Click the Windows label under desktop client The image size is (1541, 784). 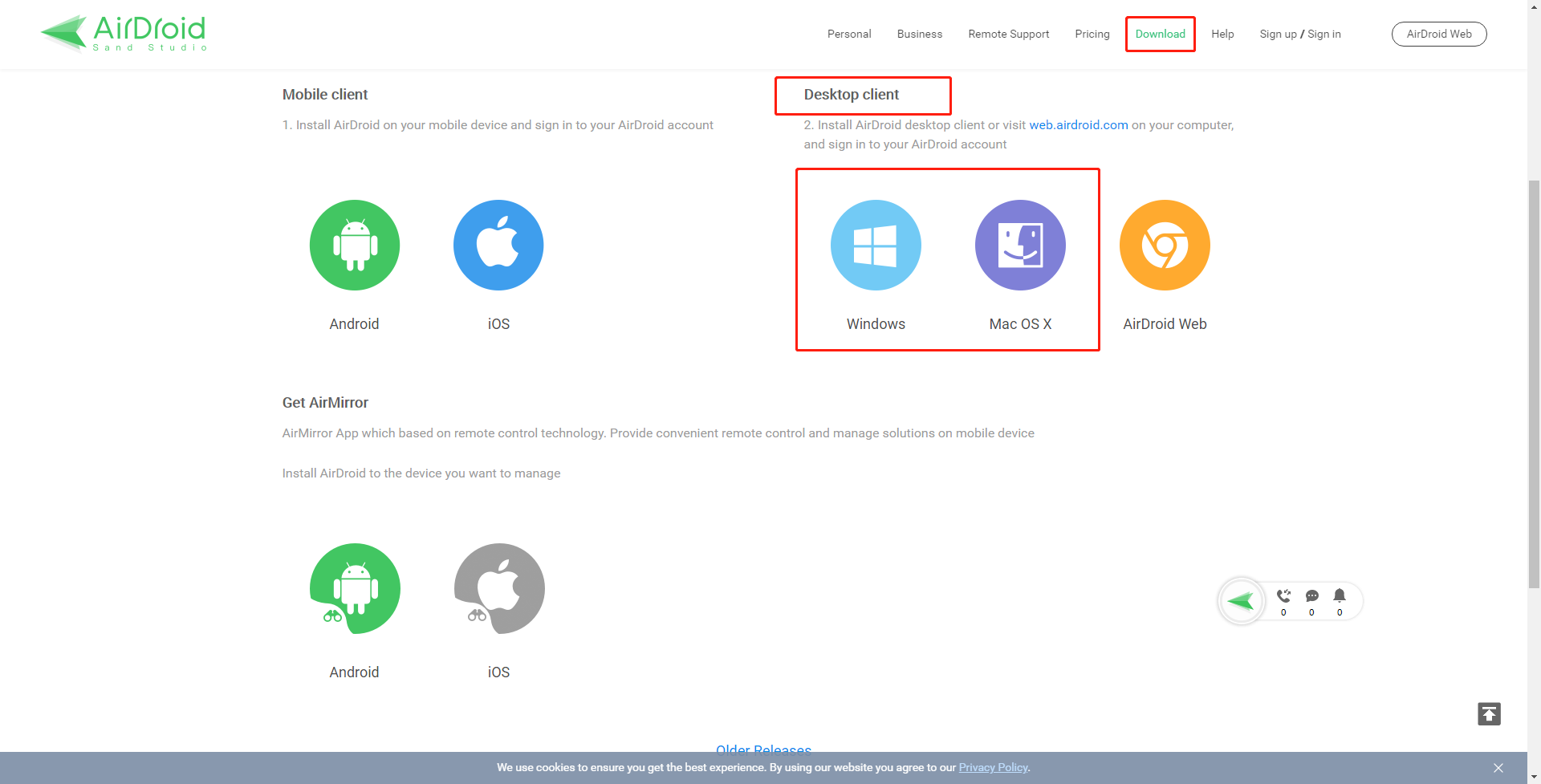[x=876, y=324]
